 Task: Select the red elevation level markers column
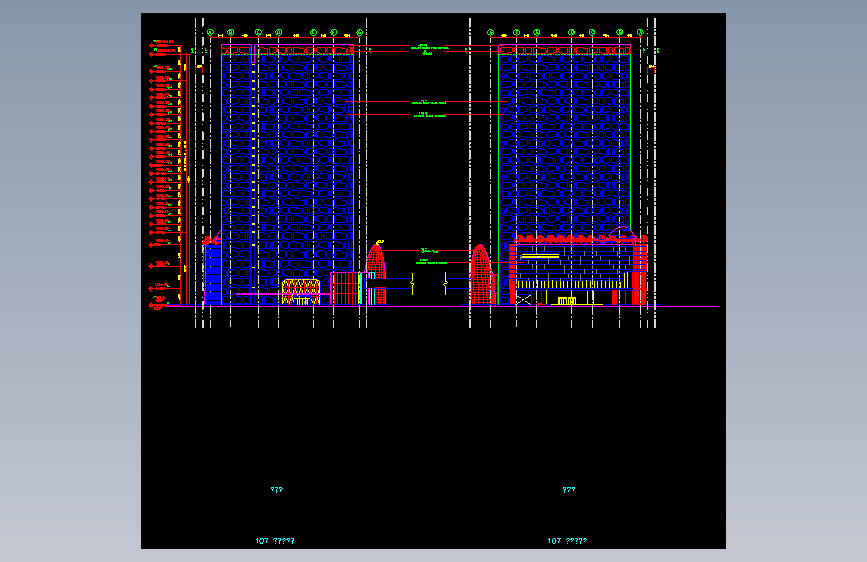point(165,174)
